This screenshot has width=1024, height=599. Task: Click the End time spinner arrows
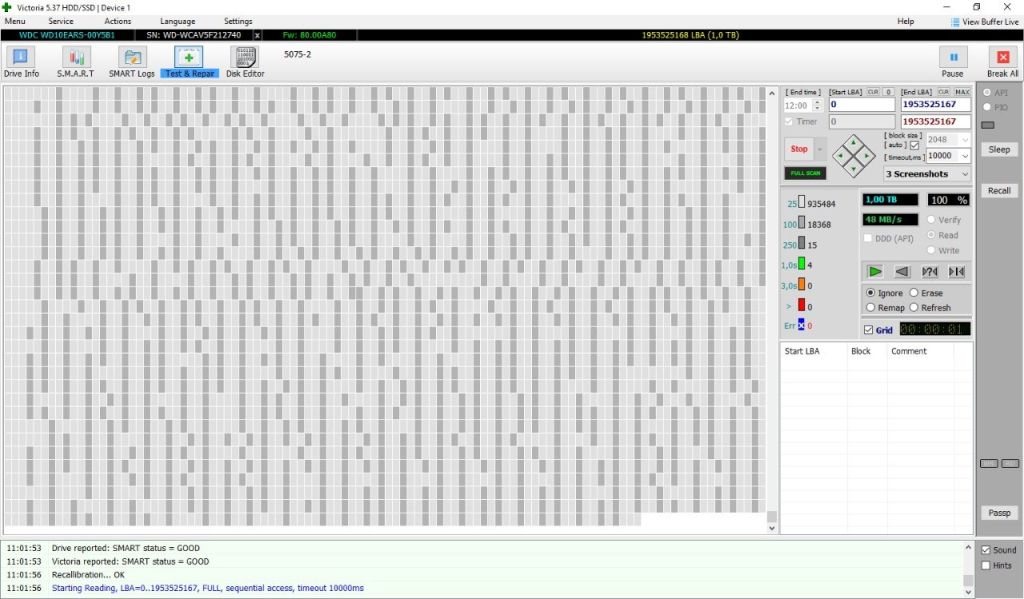[x=816, y=105]
